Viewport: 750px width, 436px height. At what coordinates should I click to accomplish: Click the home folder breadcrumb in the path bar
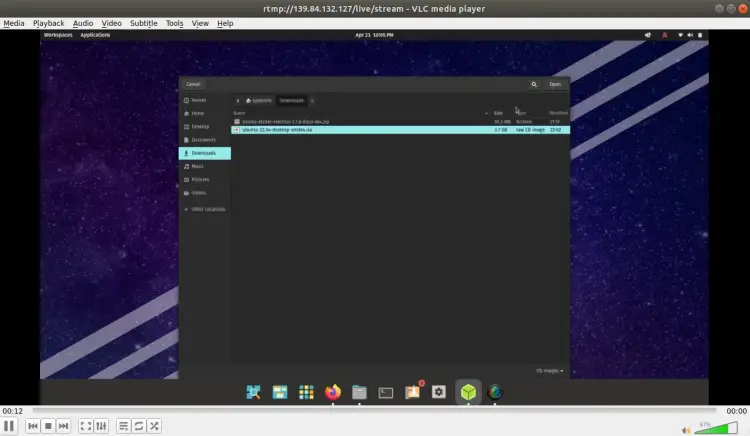coord(258,100)
